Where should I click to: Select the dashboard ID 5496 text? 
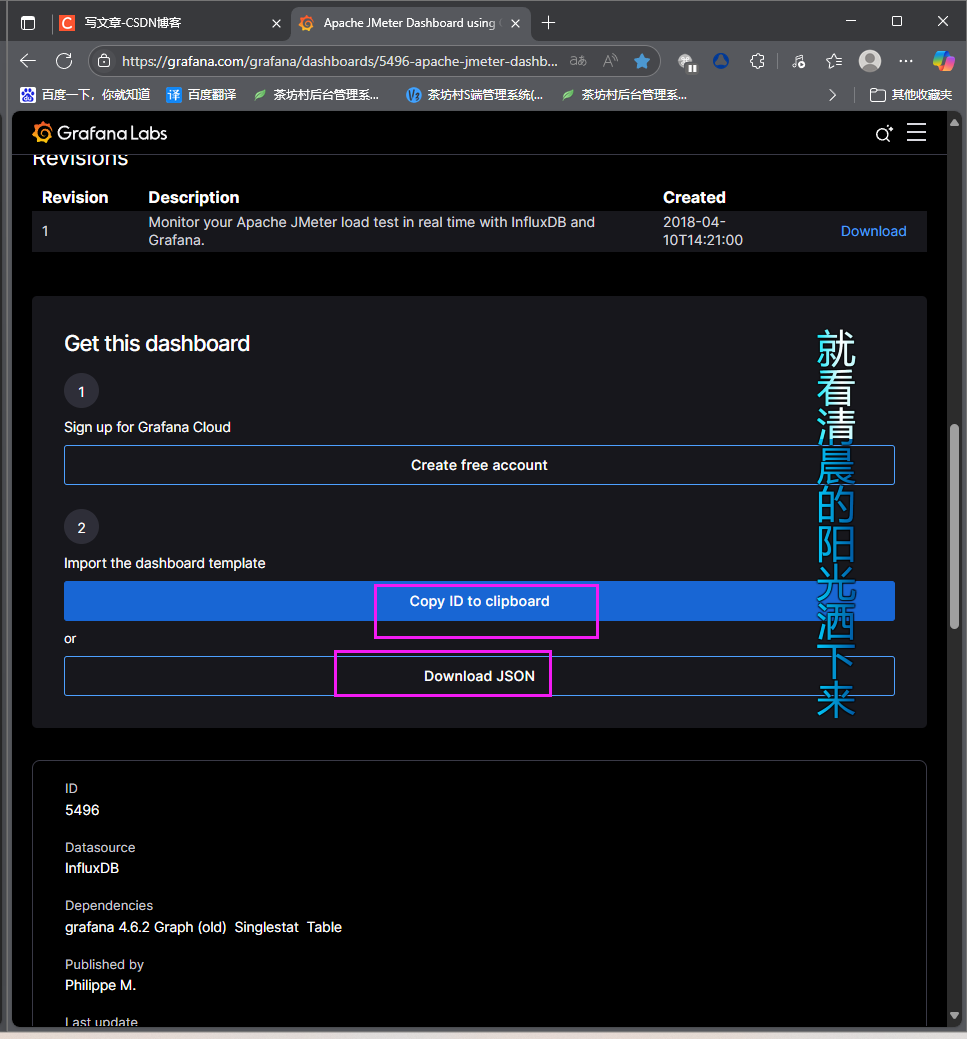click(82, 810)
